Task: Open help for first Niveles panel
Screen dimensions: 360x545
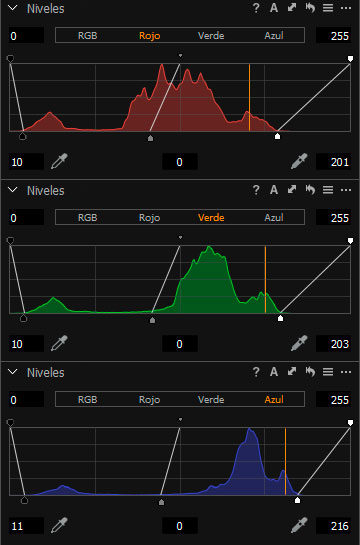Action: tap(256, 8)
